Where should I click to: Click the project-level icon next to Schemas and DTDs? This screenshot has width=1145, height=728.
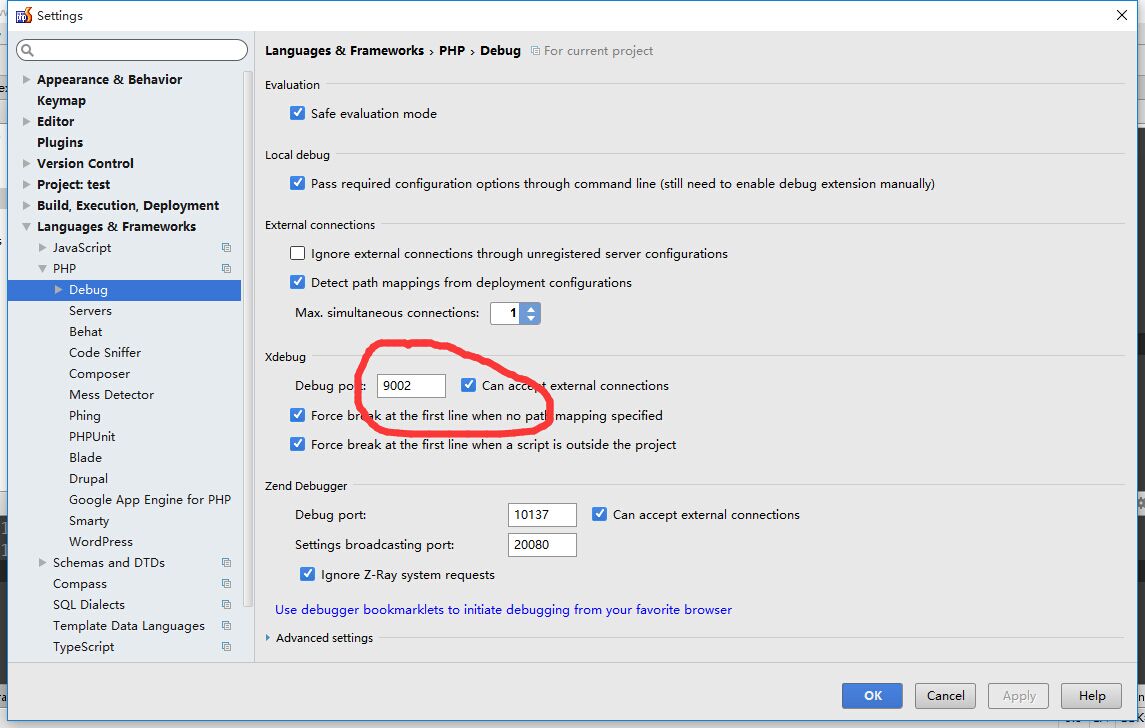click(226, 563)
